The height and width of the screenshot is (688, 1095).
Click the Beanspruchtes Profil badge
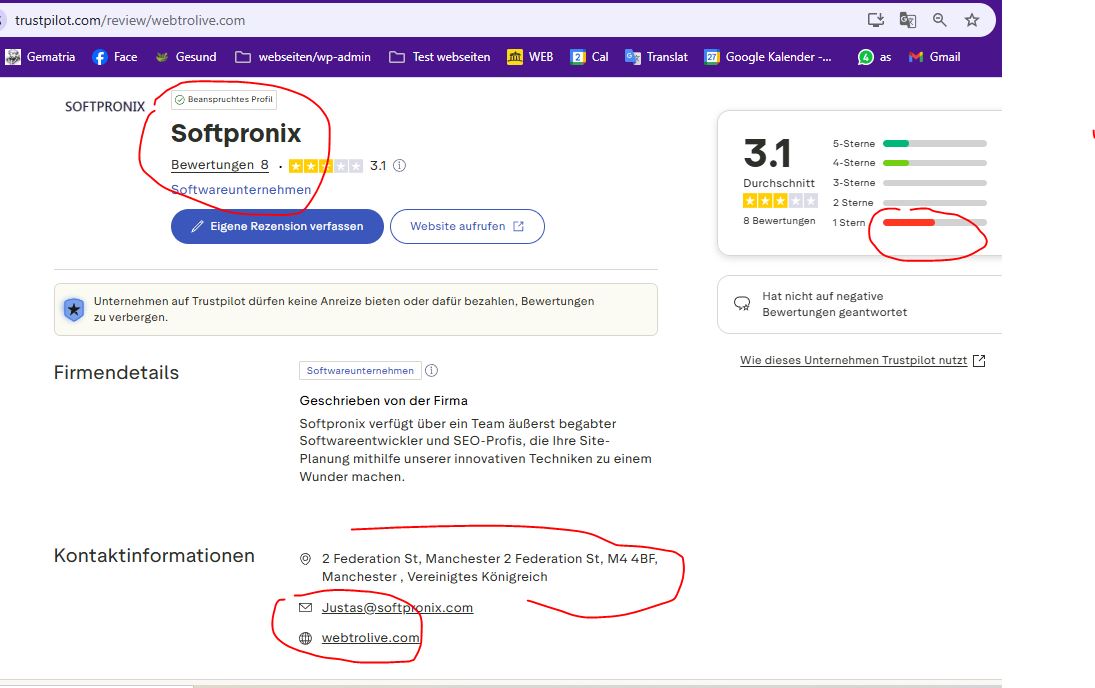(x=224, y=100)
